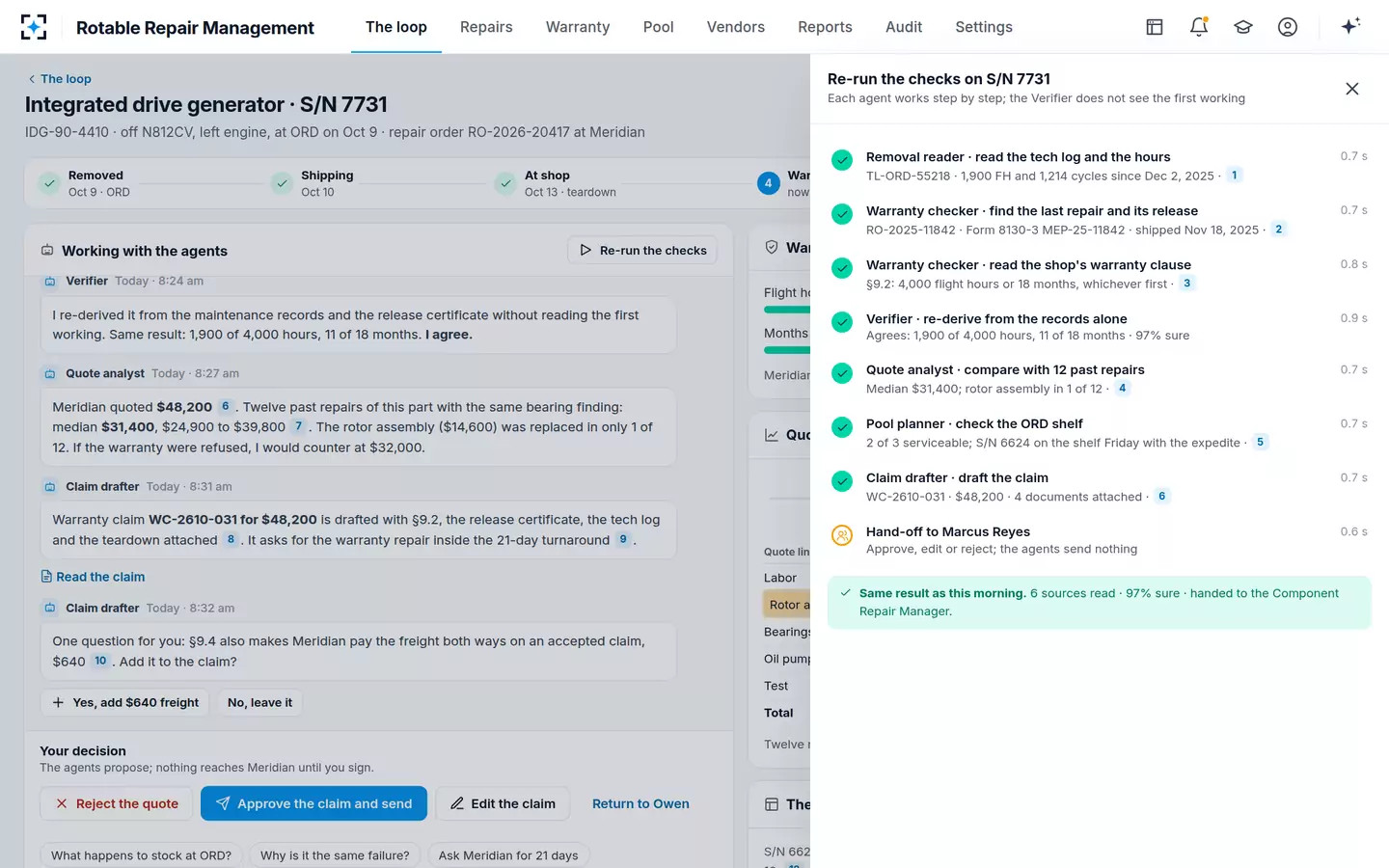The height and width of the screenshot is (868, 1389).
Task: Open the Settings tab
Action: pos(984,27)
